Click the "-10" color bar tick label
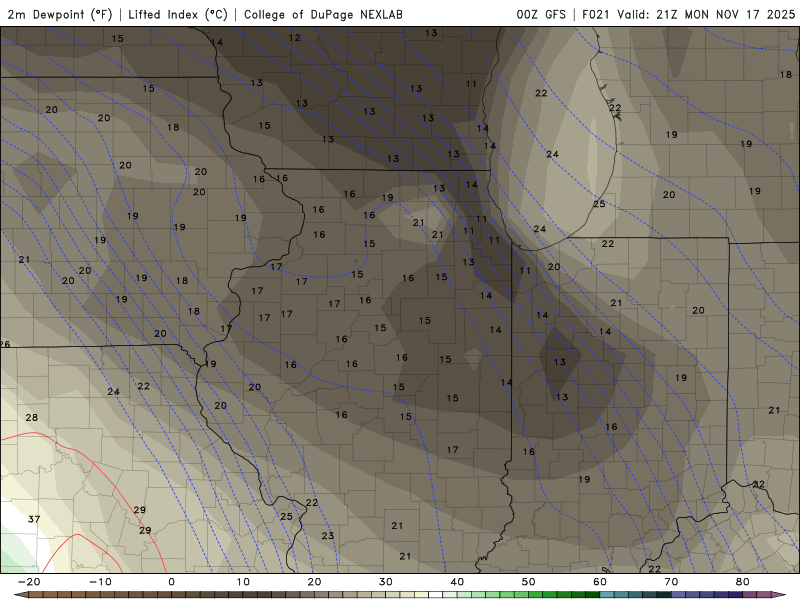Image resolution: width=800 pixels, height=600 pixels. point(100,582)
